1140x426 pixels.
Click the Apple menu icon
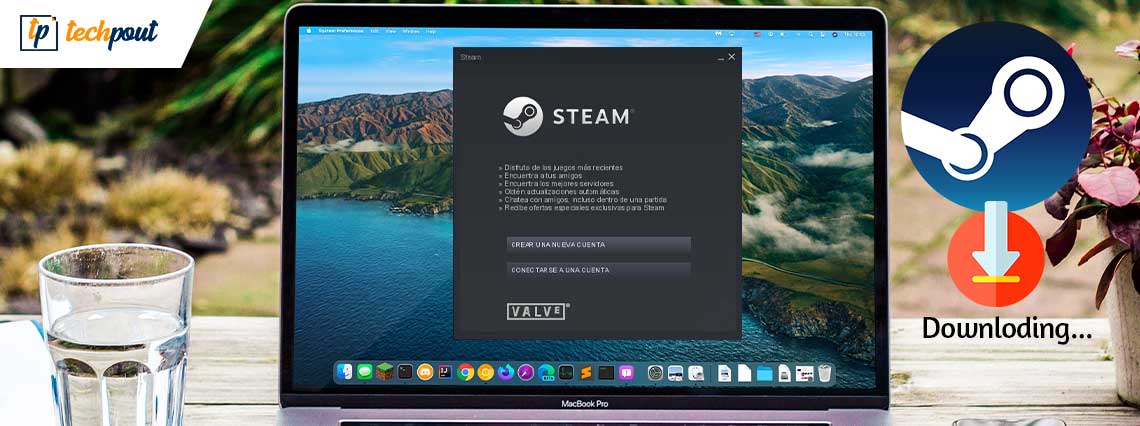pyautogui.click(x=309, y=32)
